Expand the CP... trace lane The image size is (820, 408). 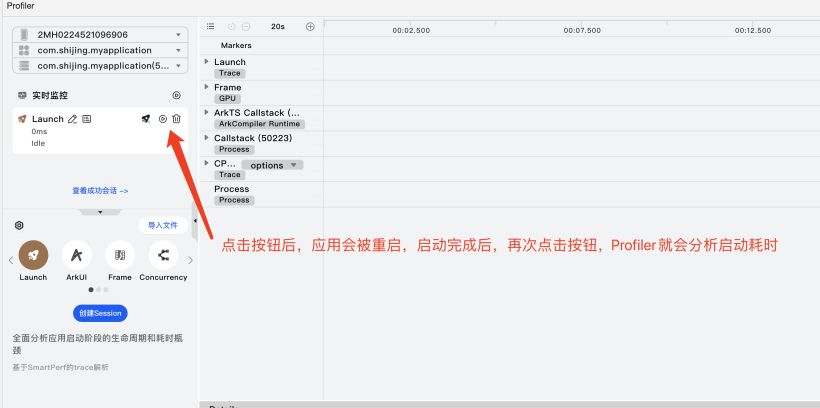point(207,163)
